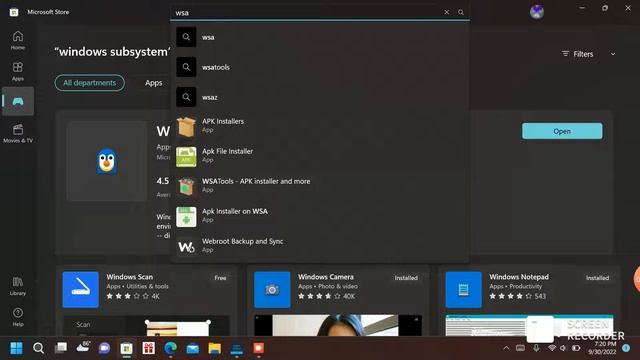Image resolution: width=640 pixels, height=360 pixels.
Task: Select the 'wsaz' search suggestion
Action: pyautogui.click(x=320, y=97)
